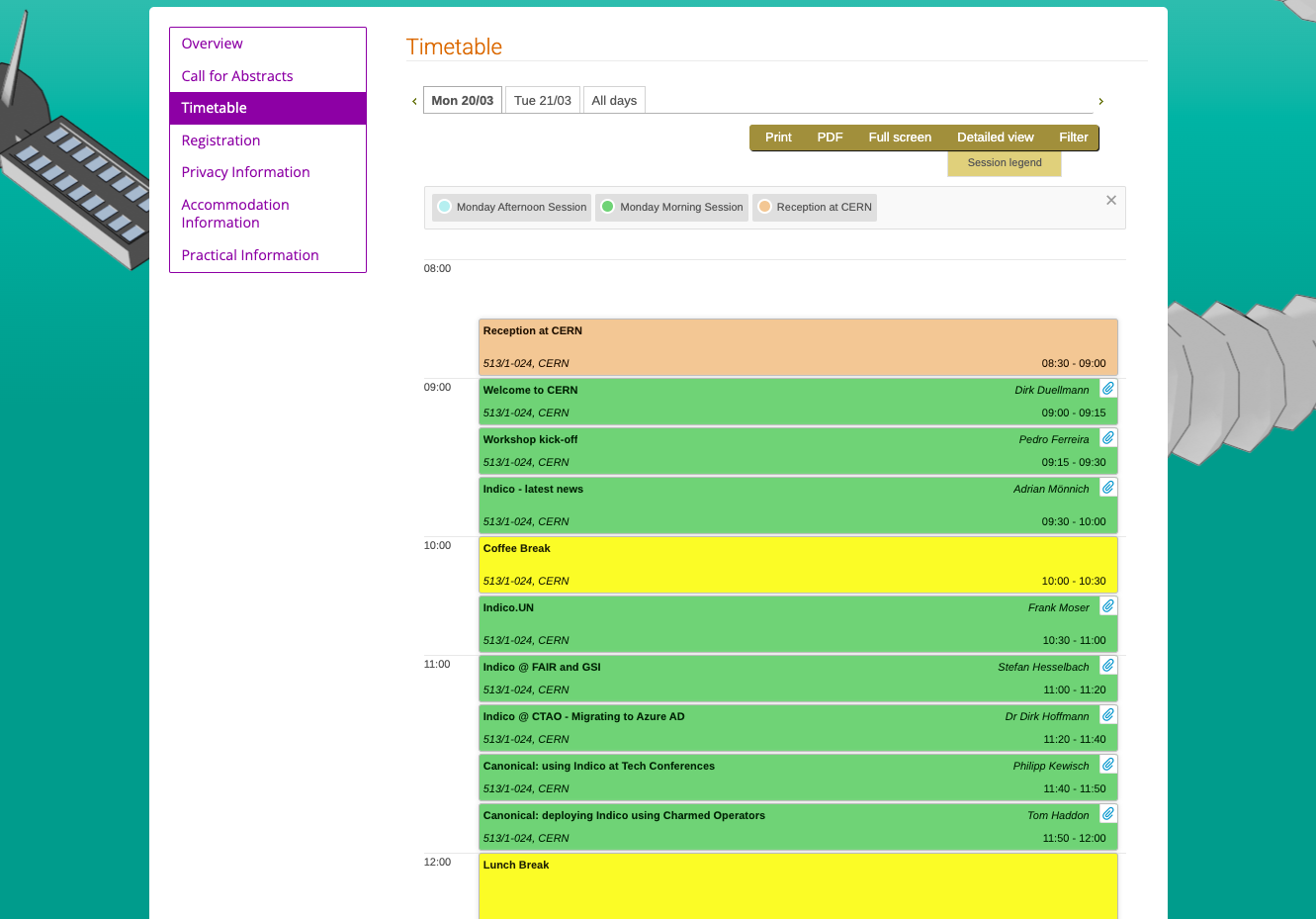Select Timetable in the sidebar menu
The width and height of the screenshot is (1316, 919).
268,108
